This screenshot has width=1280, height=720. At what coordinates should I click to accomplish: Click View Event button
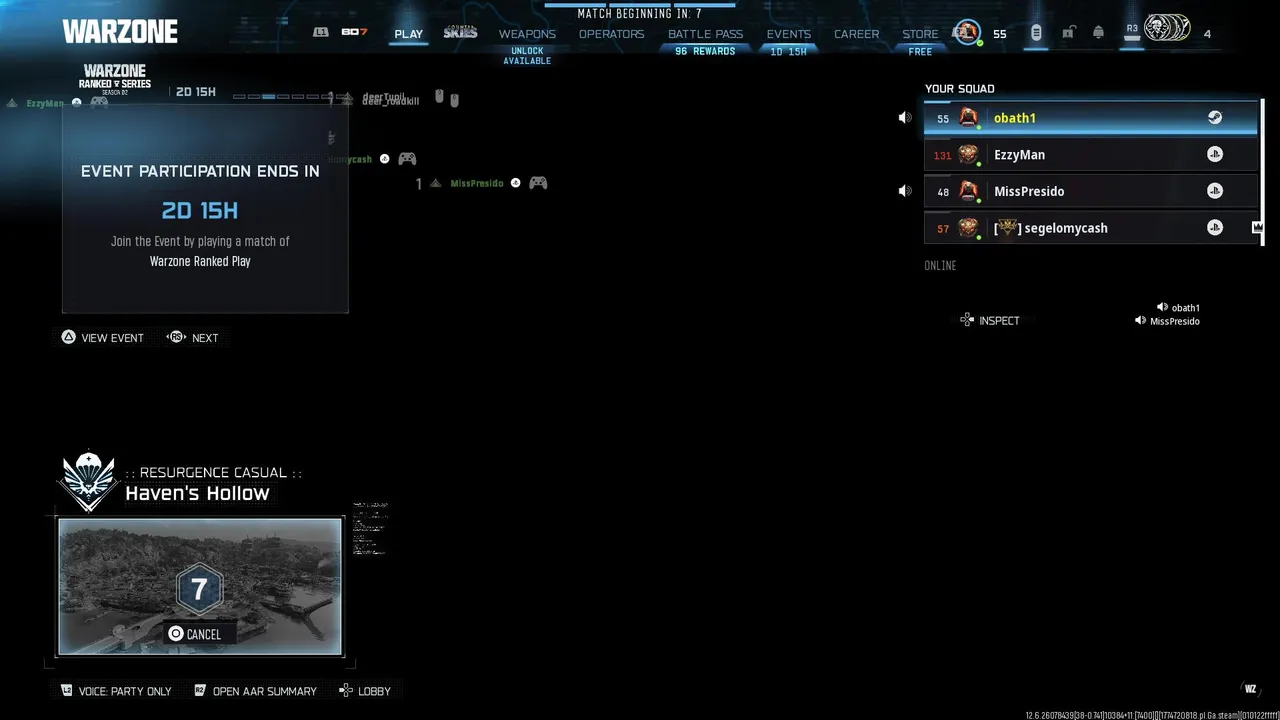(x=103, y=338)
